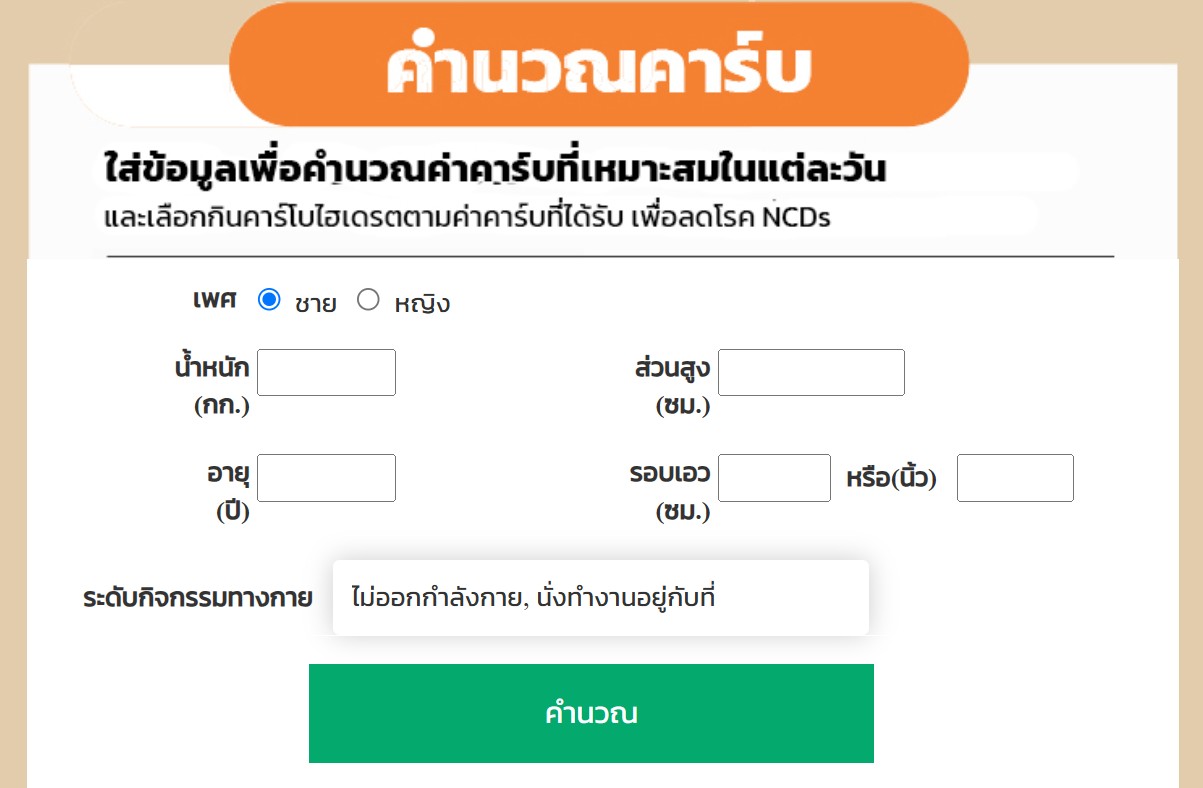Click the ชาย text label
Viewport: 1203px width, 788px height.
tap(315, 303)
